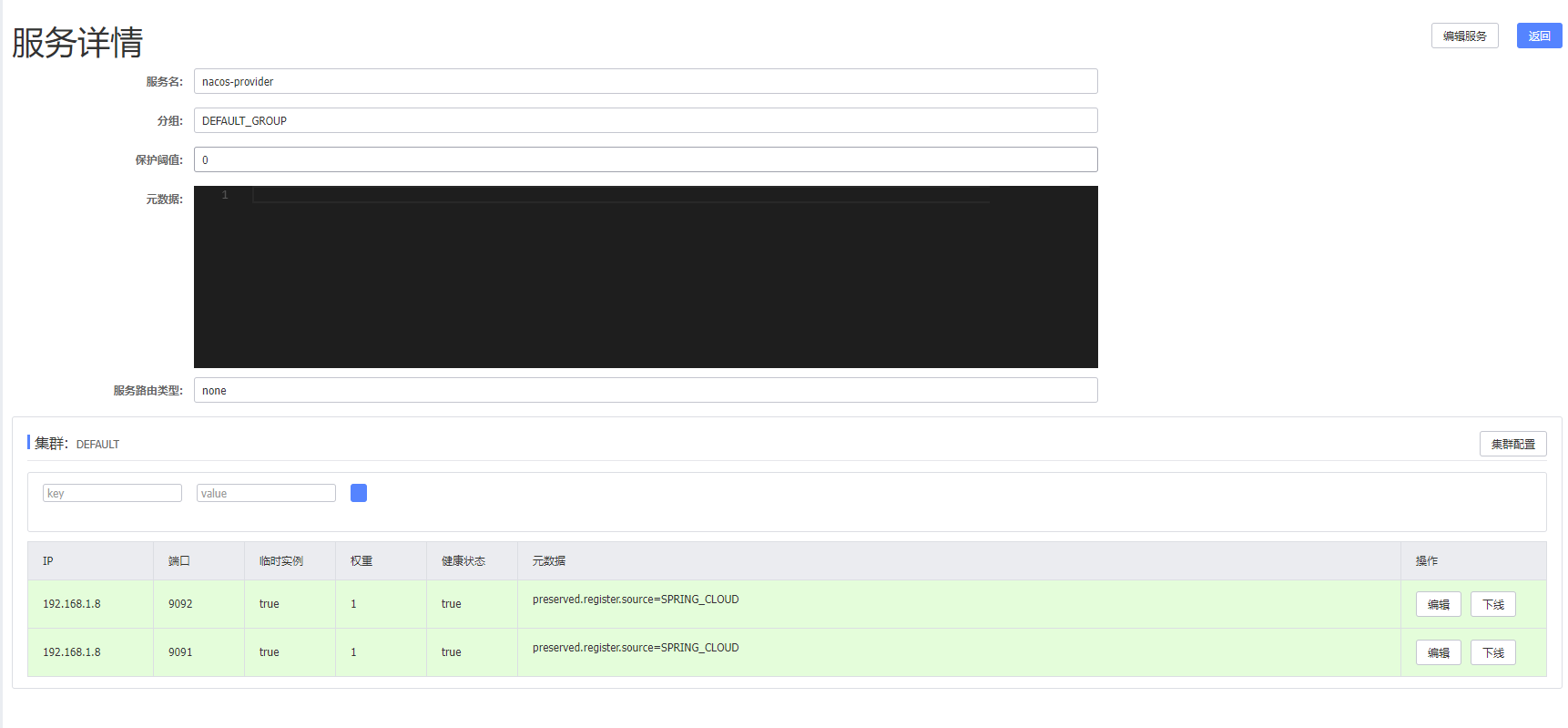Click the 集群: DEFAULT label
1568x728 pixels.
coord(76,444)
